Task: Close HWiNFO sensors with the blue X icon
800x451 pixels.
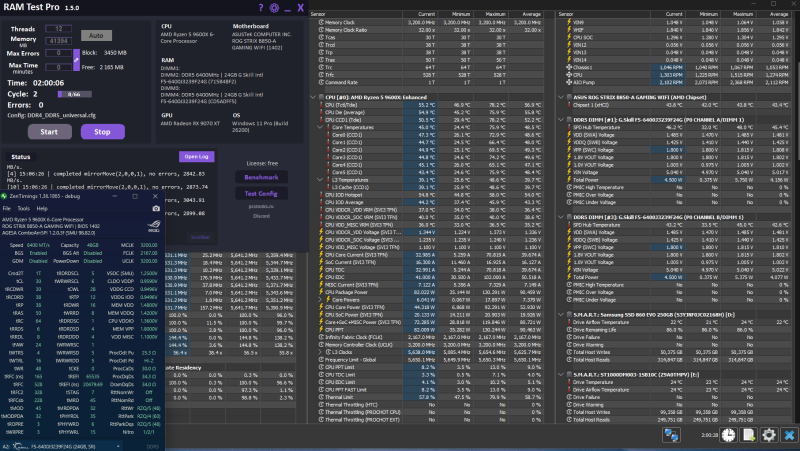Action: click(789, 435)
